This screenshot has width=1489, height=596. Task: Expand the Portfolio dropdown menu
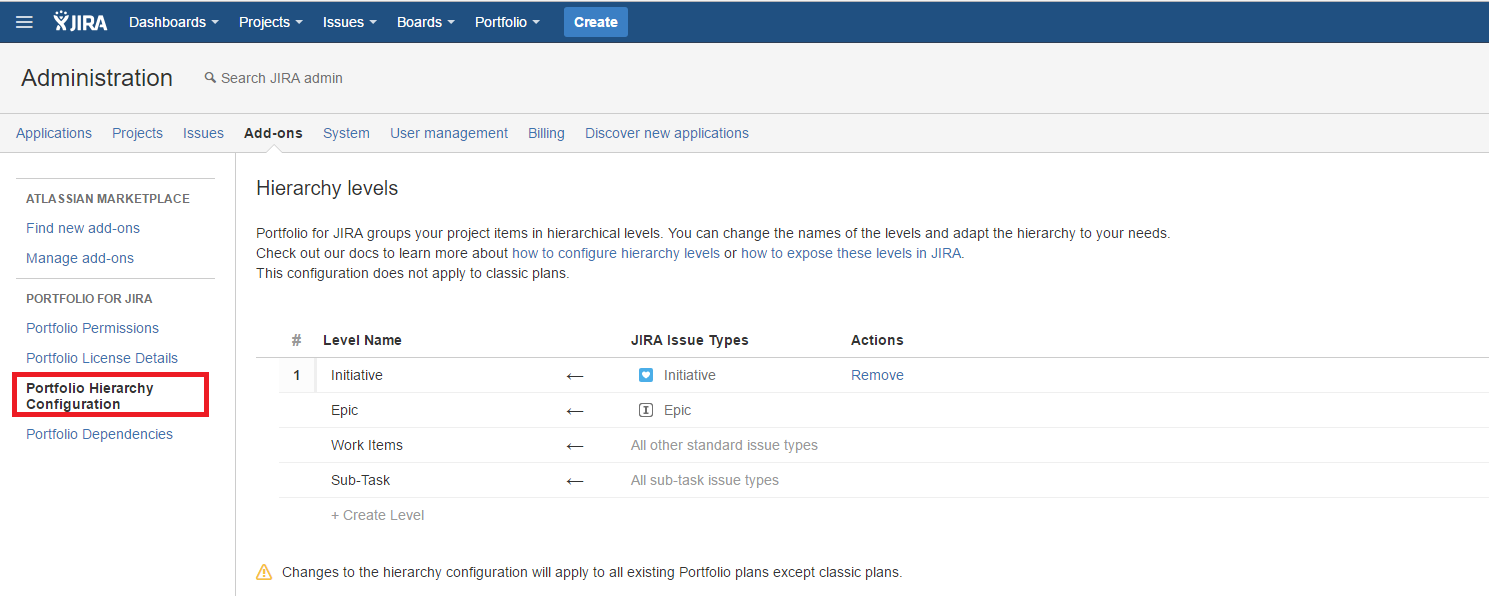pos(507,22)
